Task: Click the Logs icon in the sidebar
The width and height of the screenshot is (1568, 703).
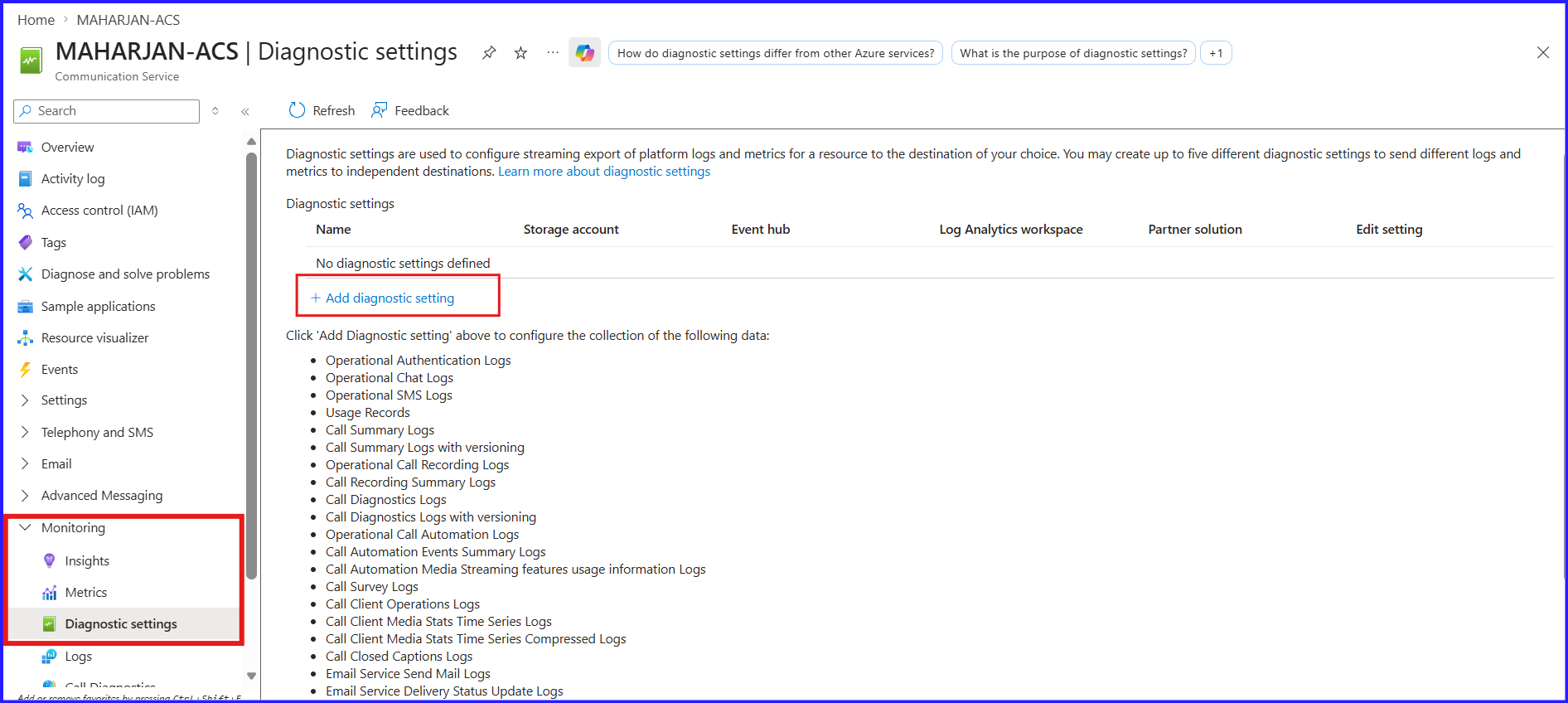Action: coord(49,656)
